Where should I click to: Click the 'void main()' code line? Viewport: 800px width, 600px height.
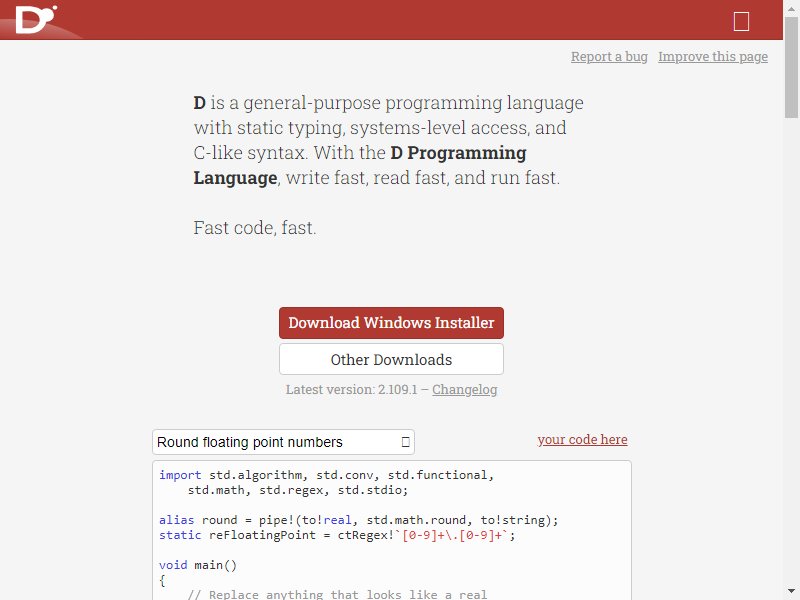coord(198,565)
